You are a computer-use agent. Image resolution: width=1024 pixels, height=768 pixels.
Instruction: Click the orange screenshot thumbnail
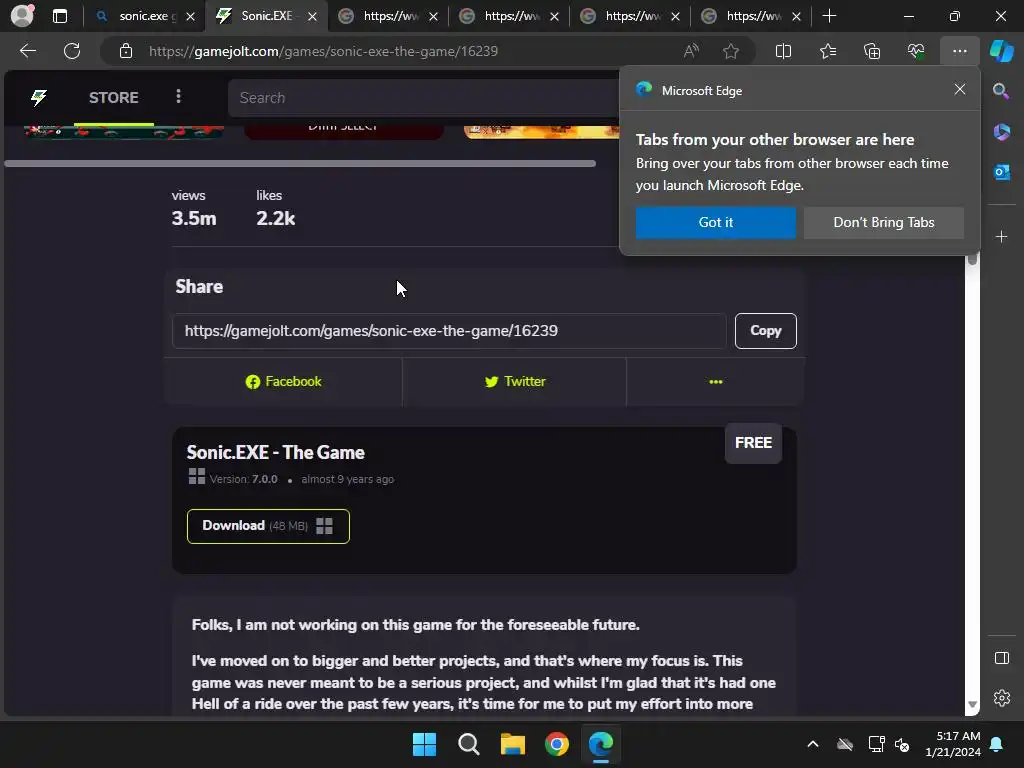pos(541,132)
